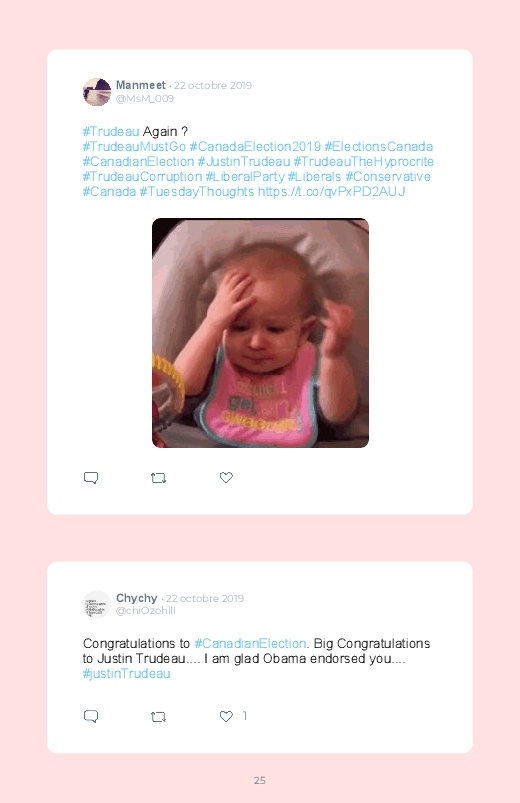520x803 pixels.
Task: Open the #justinTrudeau hashtag in Chychy's tweet
Action: [x=127, y=673]
